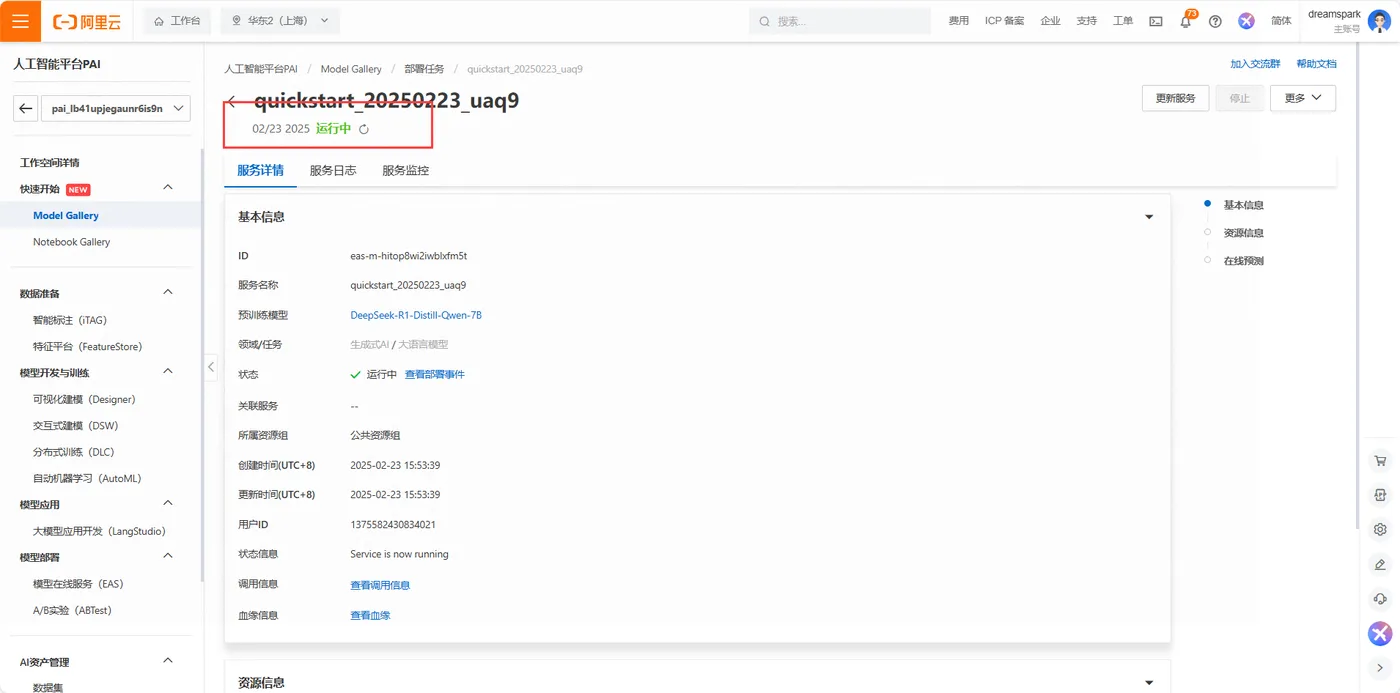The width and height of the screenshot is (1400, 693).
Task: Collapse the 模型部署 sidebar section
Action: pyautogui.click(x=168, y=556)
